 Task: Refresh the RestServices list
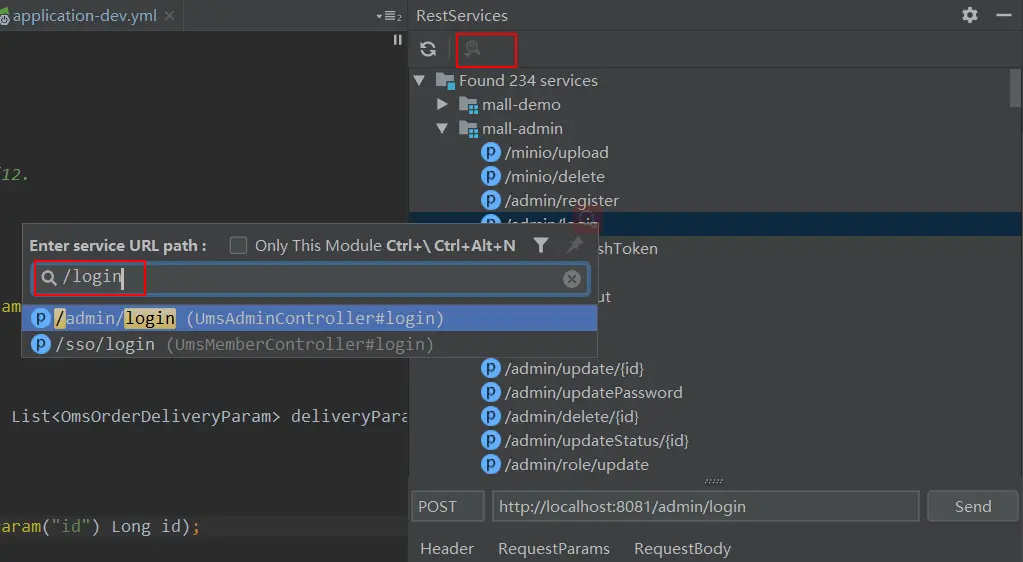pyautogui.click(x=428, y=49)
